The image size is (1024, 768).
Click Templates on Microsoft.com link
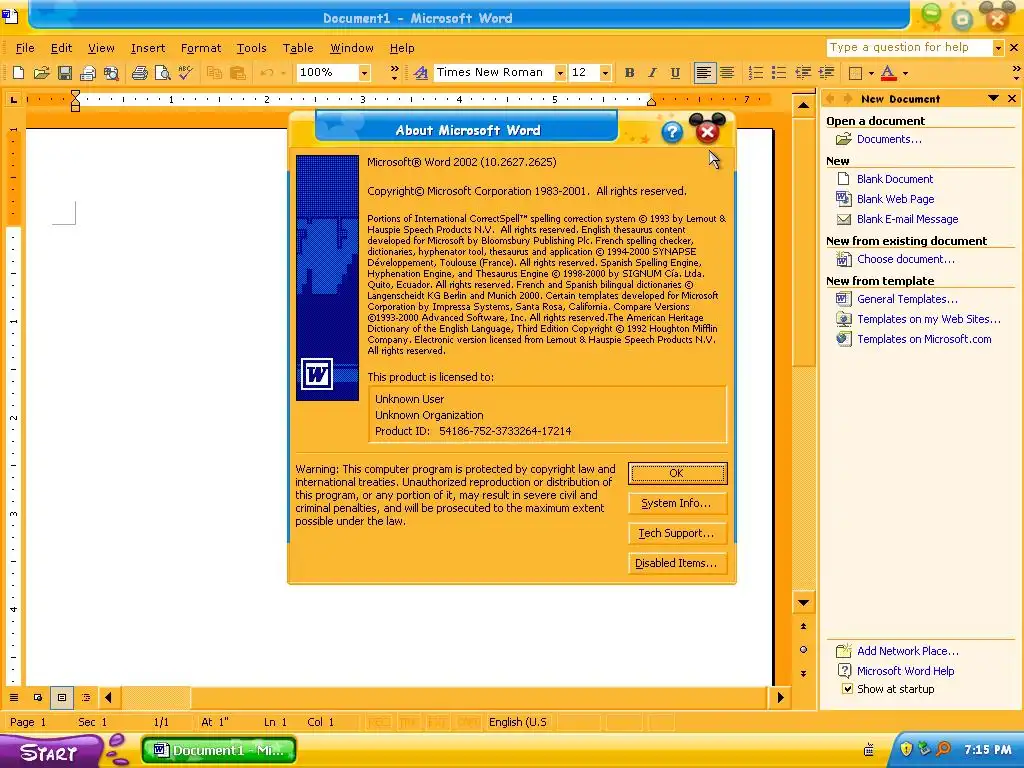coord(924,339)
